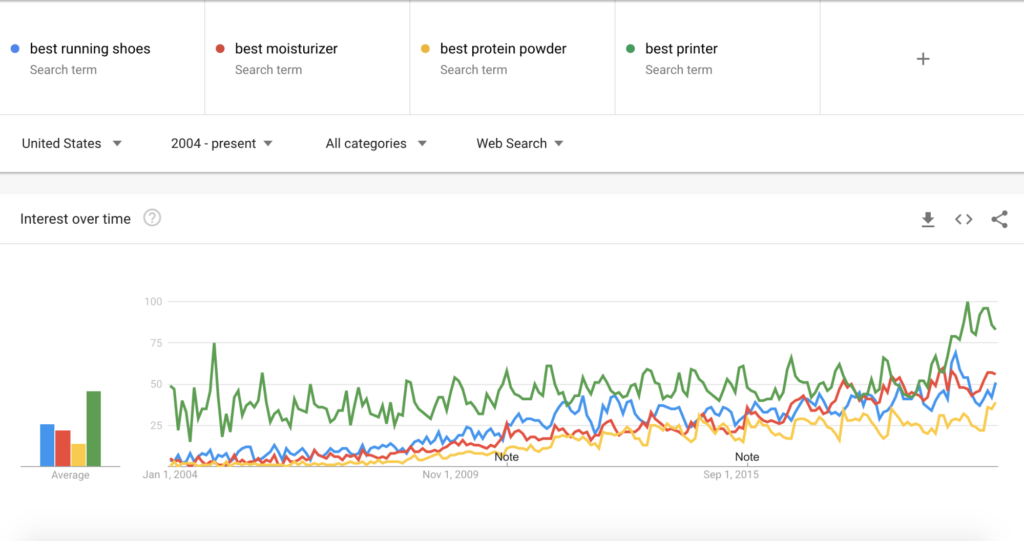Edit the best moisturizer search term
The width and height of the screenshot is (1024, 541).
(x=286, y=49)
